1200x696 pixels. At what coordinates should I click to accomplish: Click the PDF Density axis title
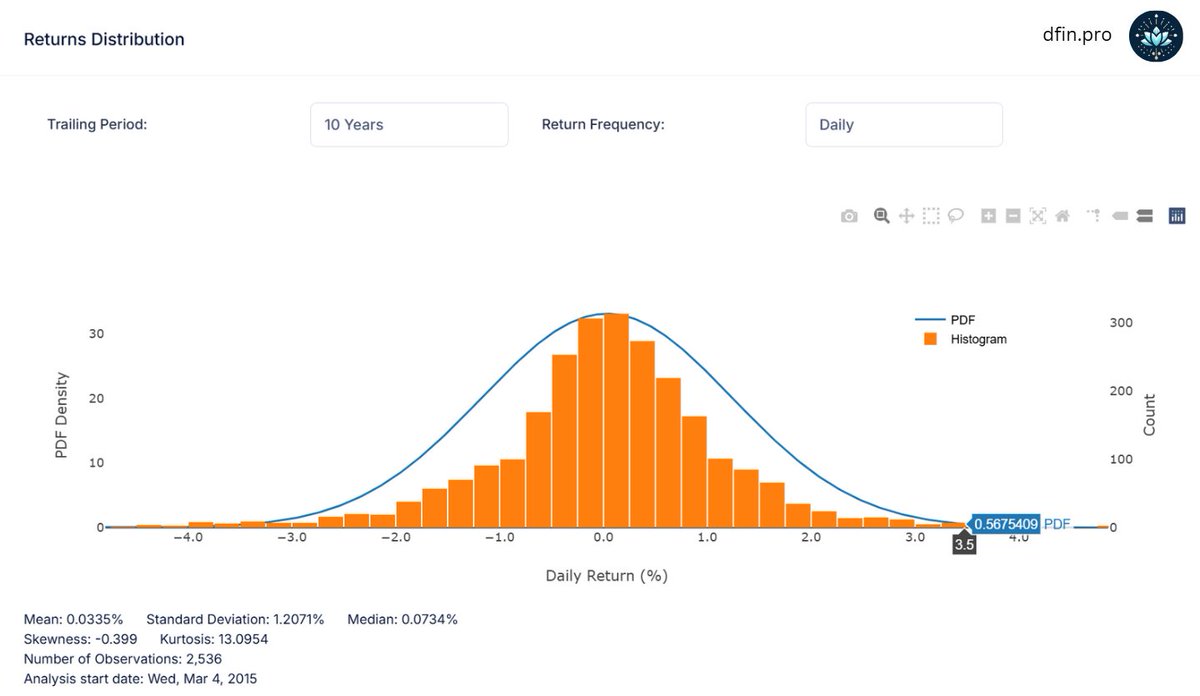pyautogui.click(x=61, y=415)
